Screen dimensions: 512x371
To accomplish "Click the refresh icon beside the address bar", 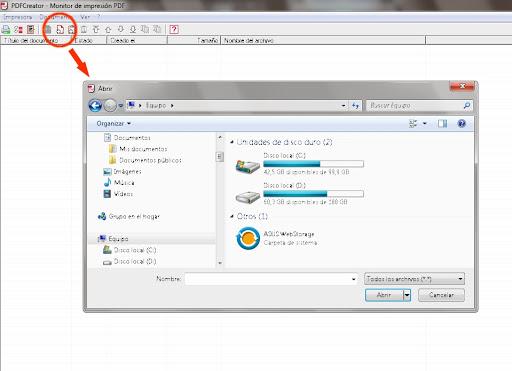I will [355, 106].
